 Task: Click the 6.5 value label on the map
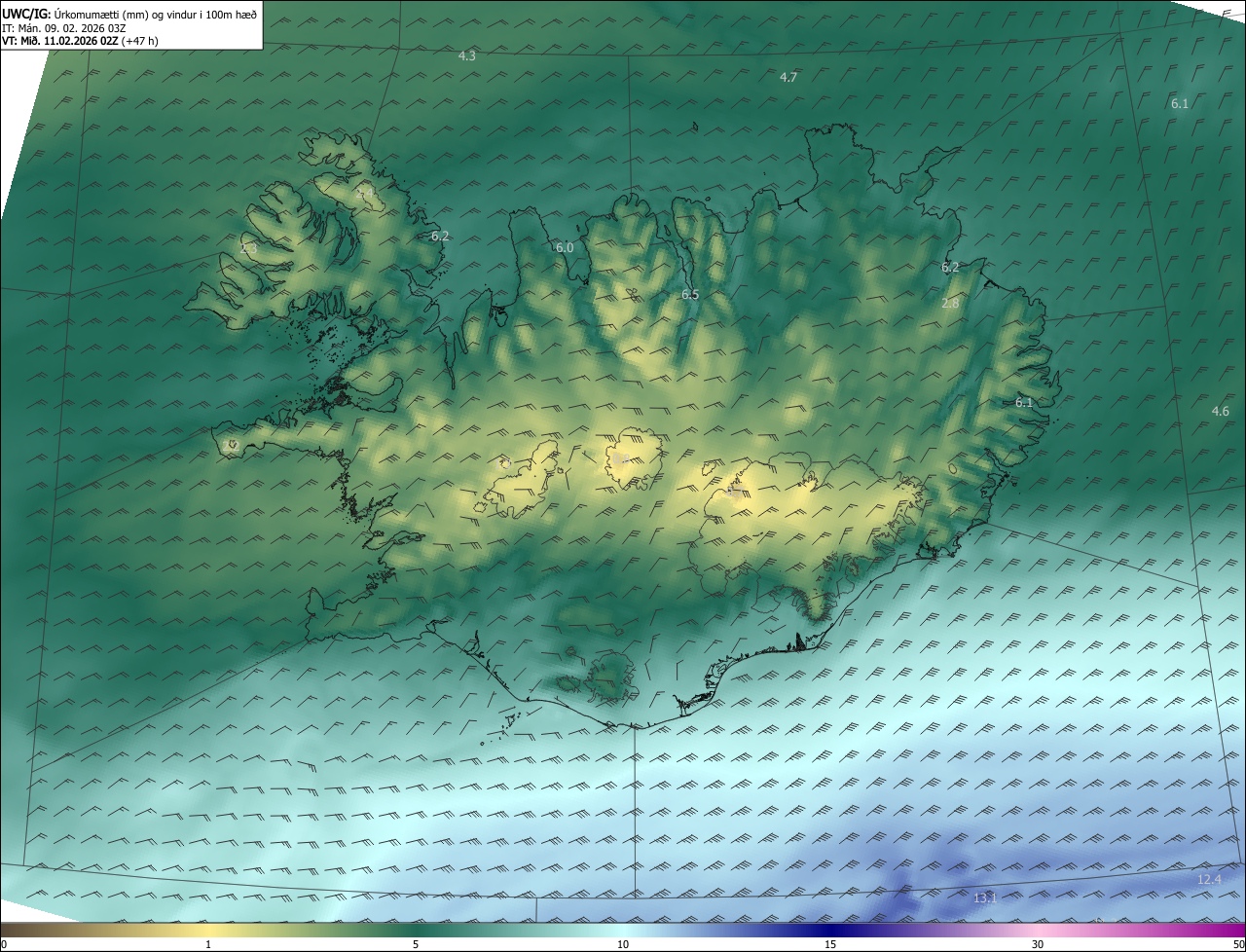(690, 295)
